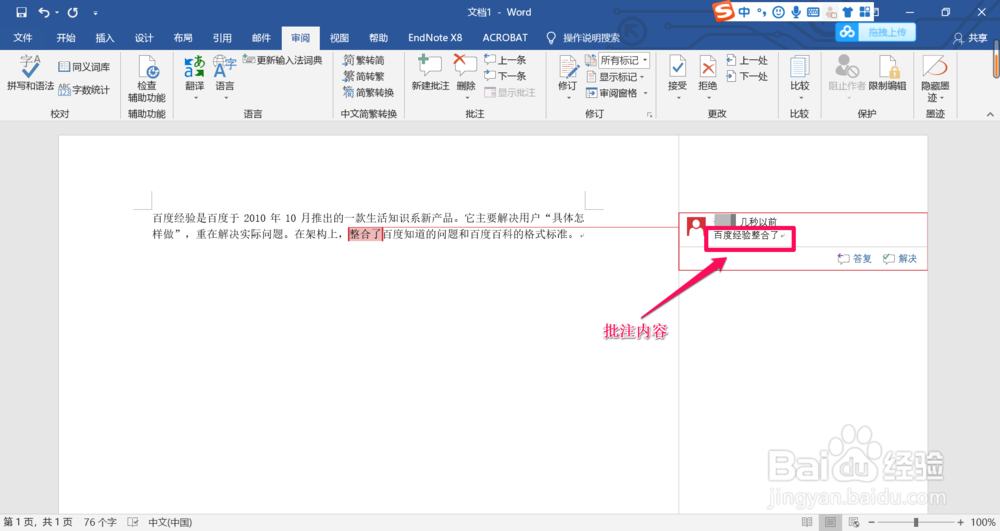Open the 翻译 translate tool
Screen dimensions: 1000x531
click(195, 77)
